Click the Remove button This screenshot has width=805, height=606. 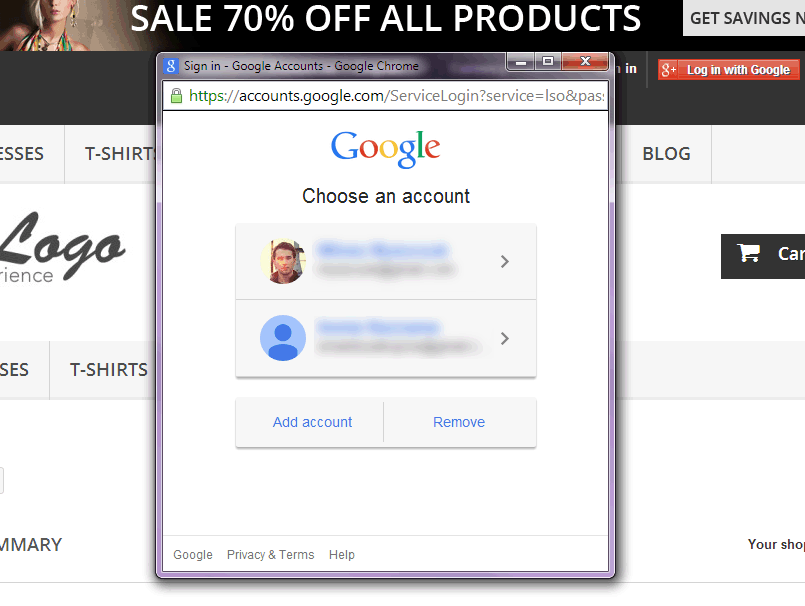459,422
